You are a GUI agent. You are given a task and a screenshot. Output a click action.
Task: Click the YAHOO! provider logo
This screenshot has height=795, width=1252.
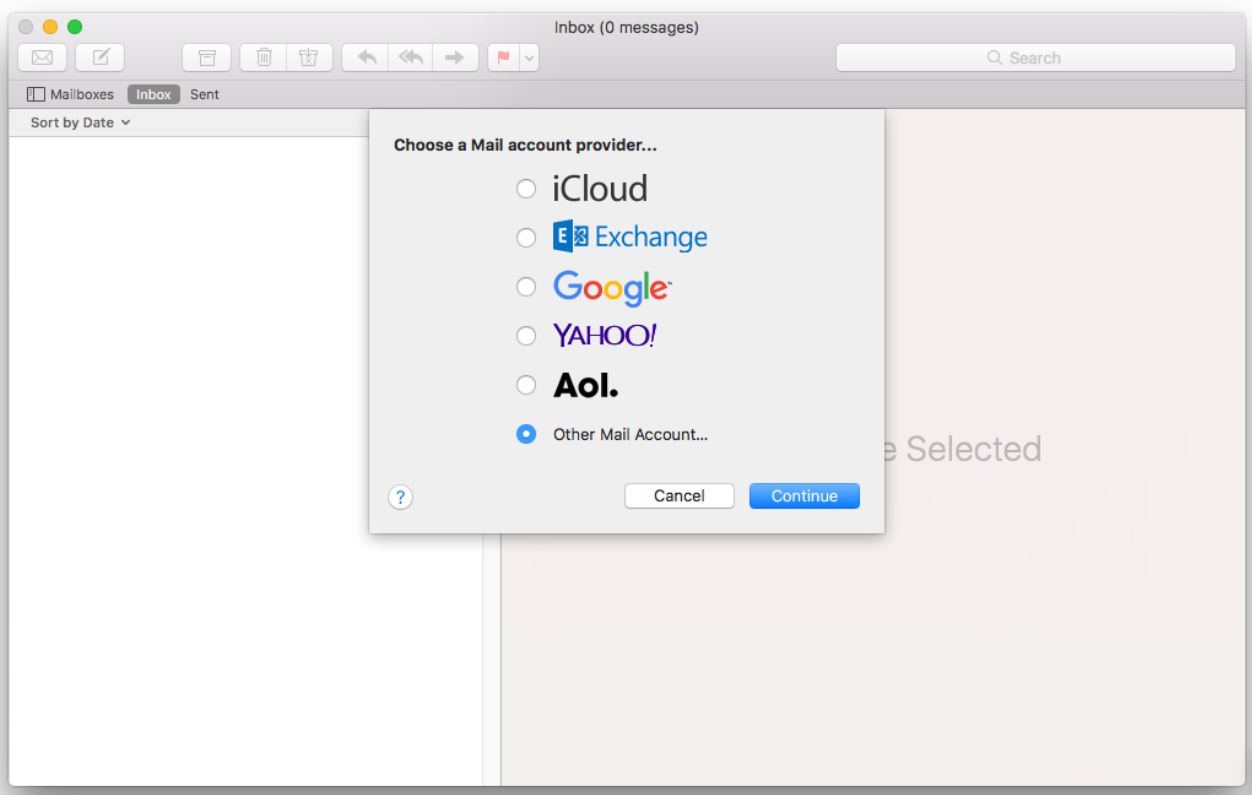[x=604, y=337]
